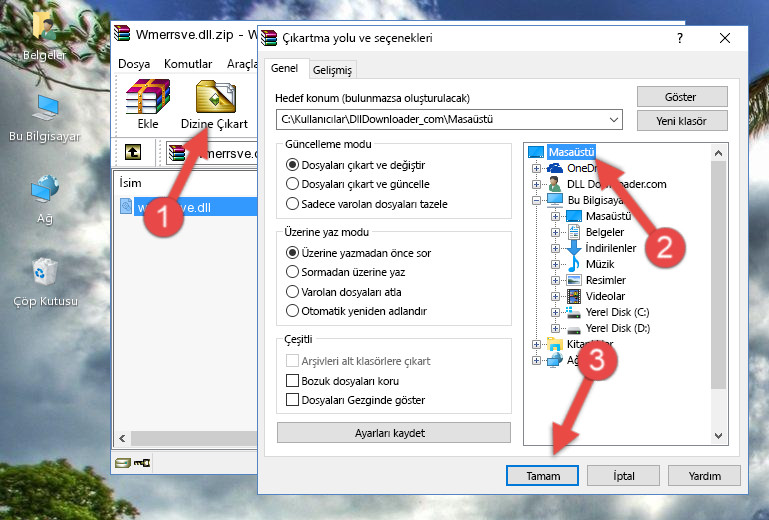Open the Hedef konum path dropdown
This screenshot has height=520, width=769.
pyautogui.click(x=614, y=120)
